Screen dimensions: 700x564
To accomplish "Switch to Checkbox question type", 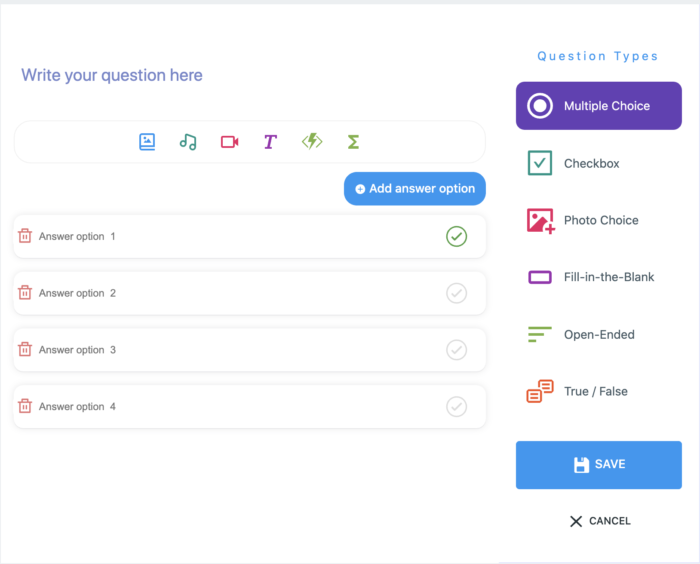I will [x=590, y=163].
